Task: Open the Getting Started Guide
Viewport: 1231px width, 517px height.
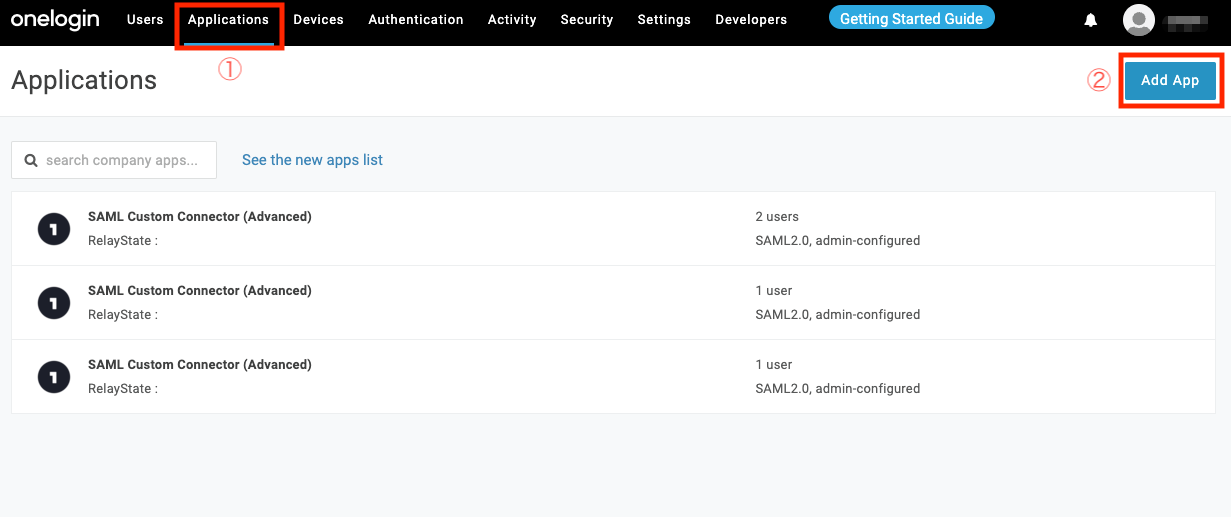Action: pyautogui.click(x=912, y=19)
